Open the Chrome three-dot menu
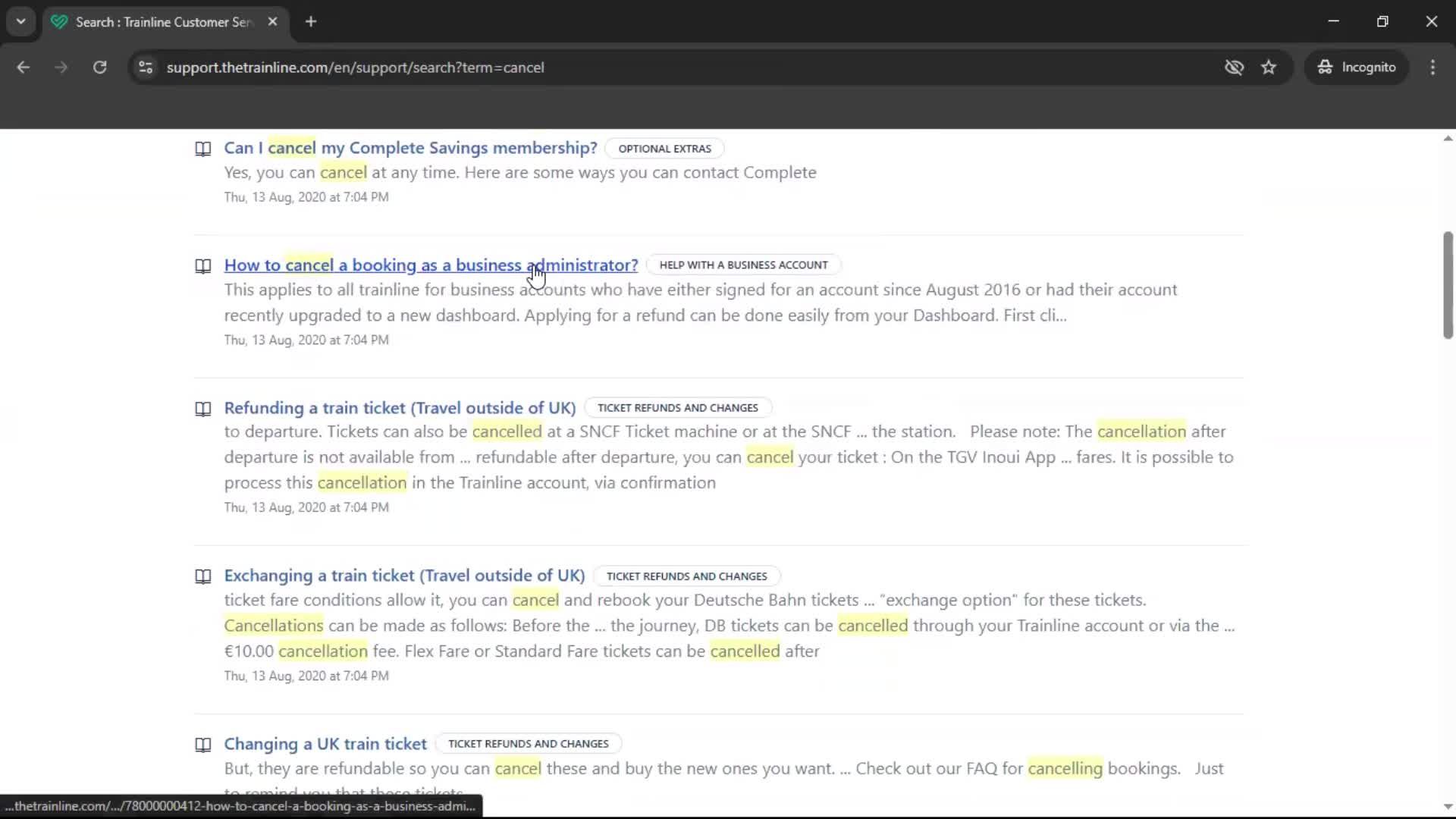The width and height of the screenshot is (1456, 819). 1432,67
